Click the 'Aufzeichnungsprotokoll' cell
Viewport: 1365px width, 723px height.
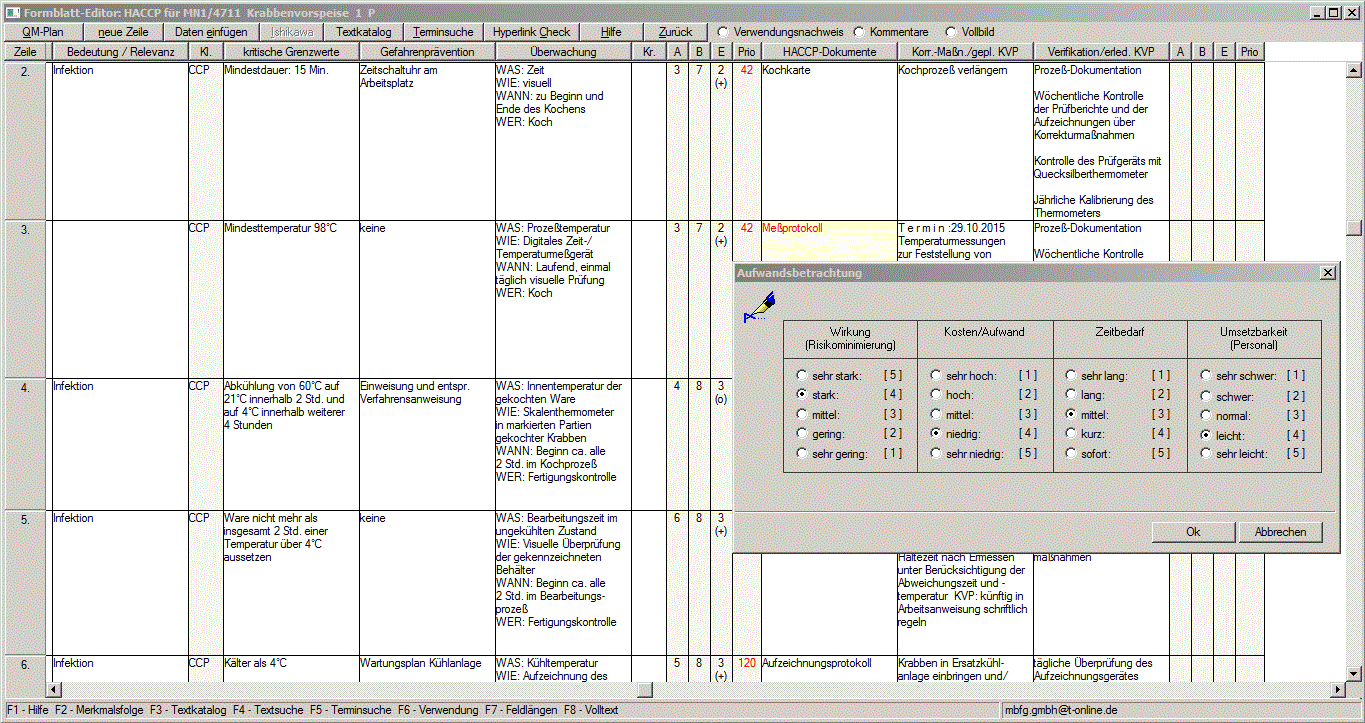coord(817,663)
